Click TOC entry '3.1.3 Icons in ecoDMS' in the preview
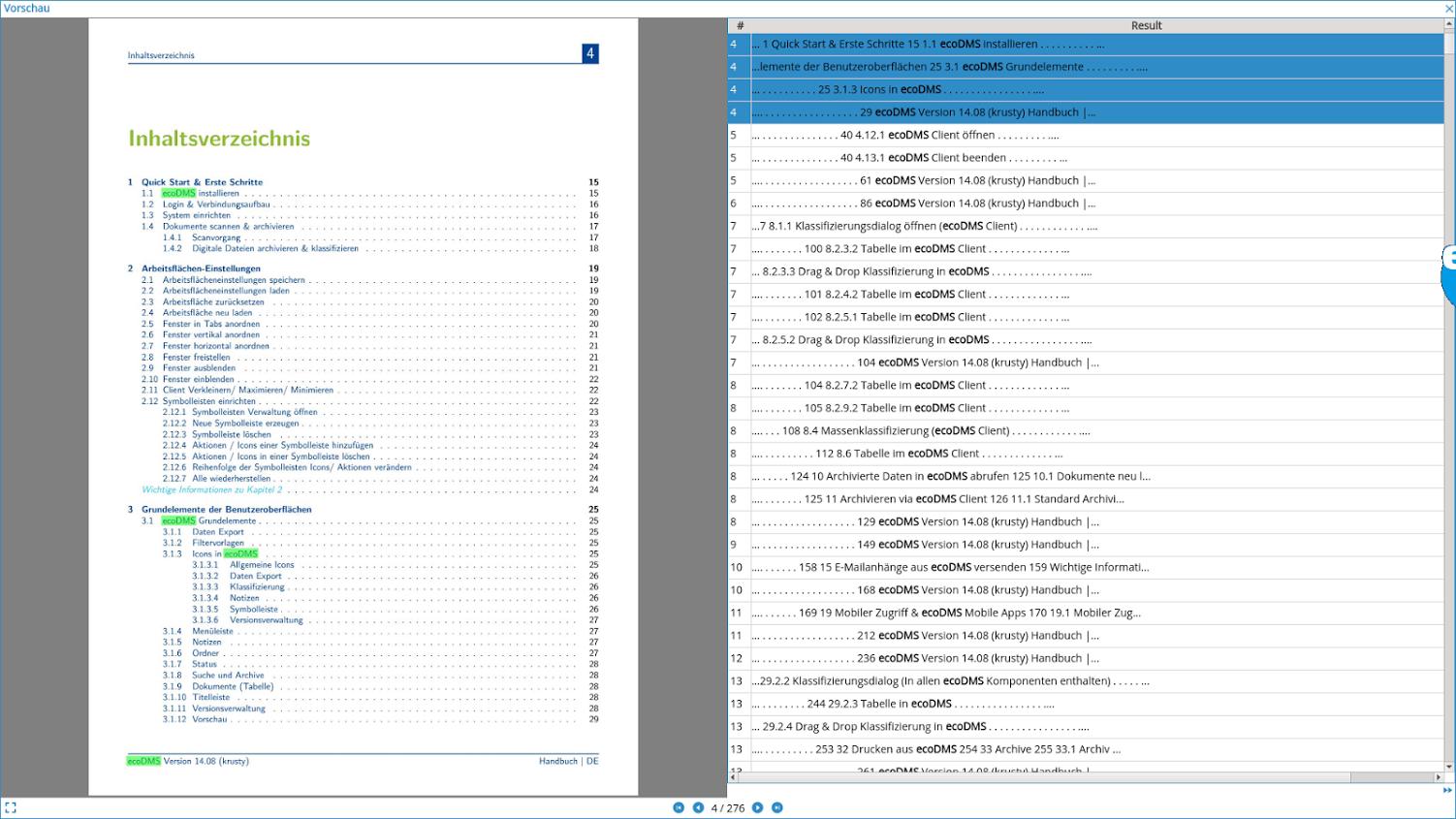This screenshot has width=1456, height=819. [210, 554]
